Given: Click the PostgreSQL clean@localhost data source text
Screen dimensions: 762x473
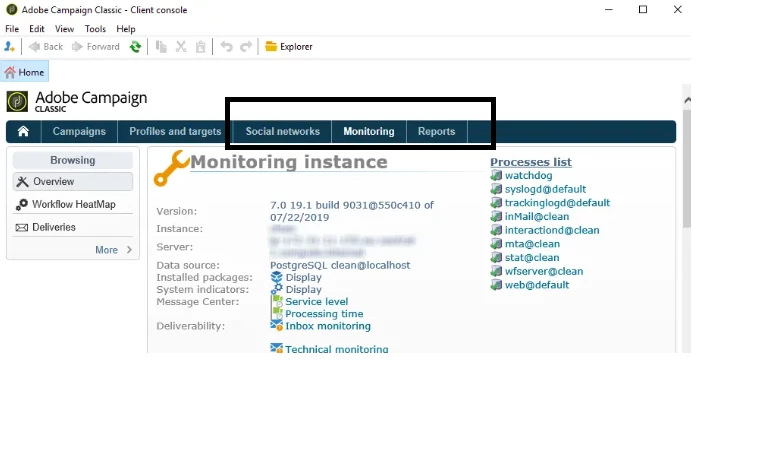Looking at the screenshot, I should pyautogui.click(x=340, y=265).
